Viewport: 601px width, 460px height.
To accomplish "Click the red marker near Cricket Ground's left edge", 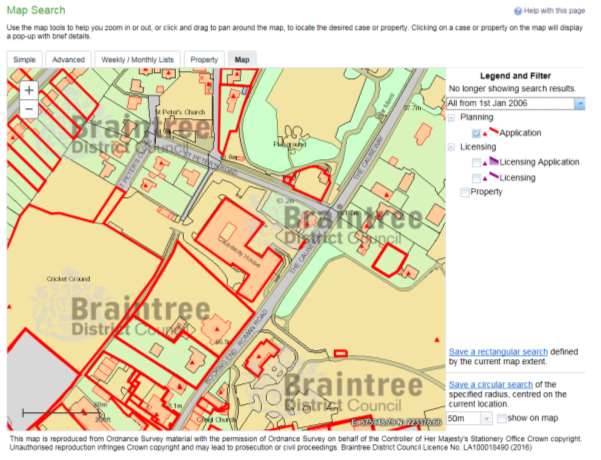I will point(10,307).
